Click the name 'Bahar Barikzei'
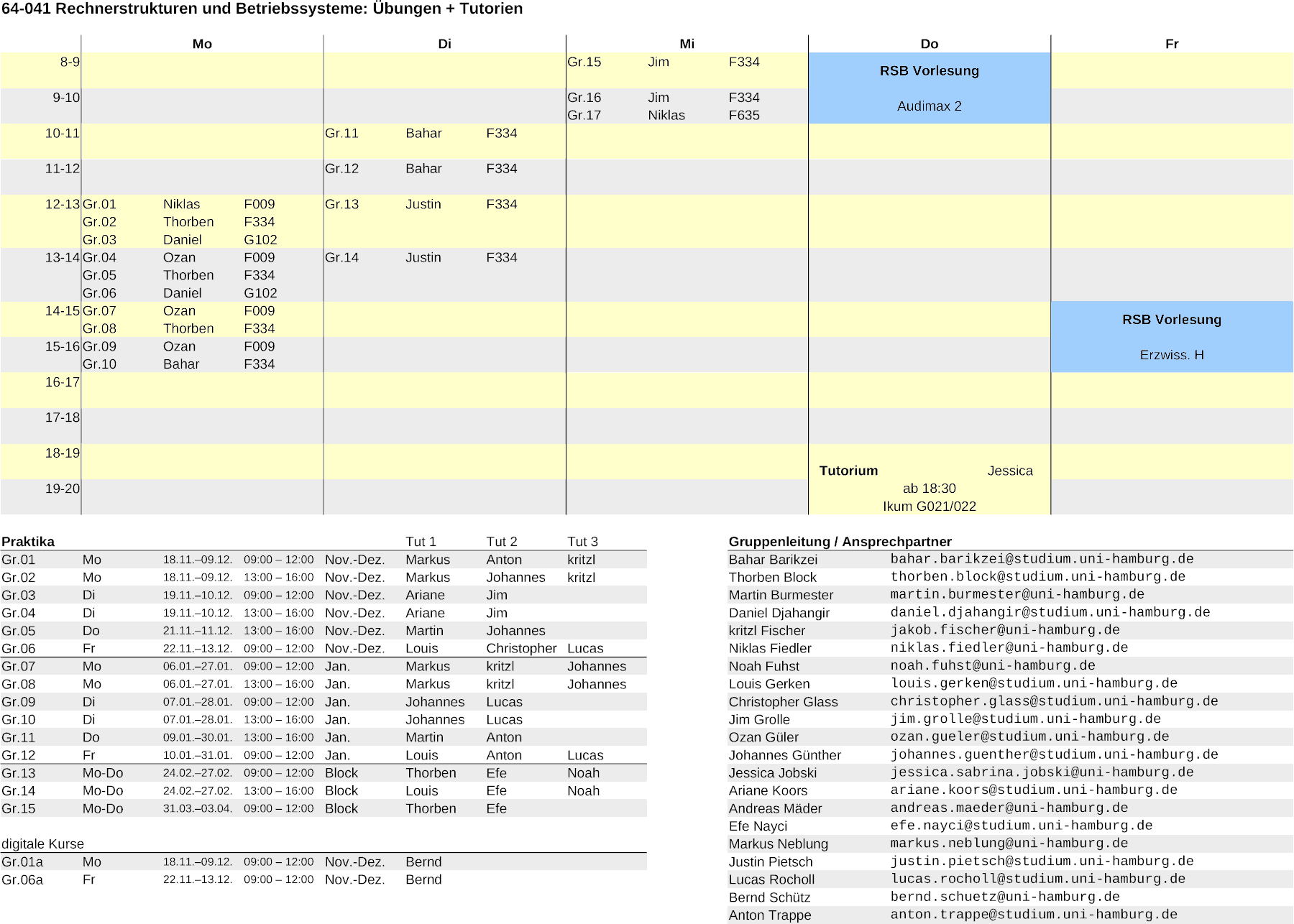Image resolution: width=1294 pixels, height=924 pixels. tap(773, 560)
